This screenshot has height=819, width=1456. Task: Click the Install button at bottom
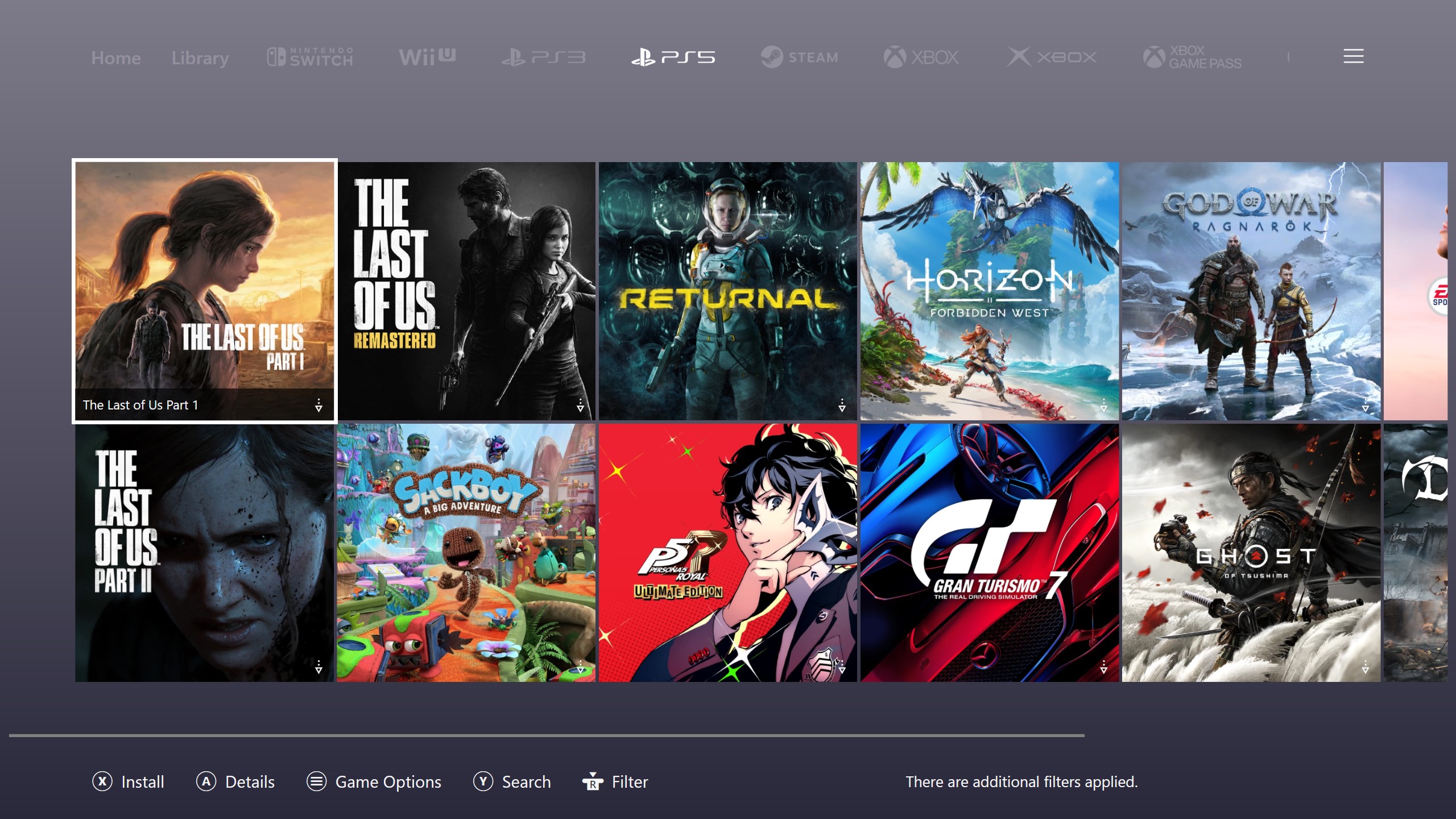[128, 782]
